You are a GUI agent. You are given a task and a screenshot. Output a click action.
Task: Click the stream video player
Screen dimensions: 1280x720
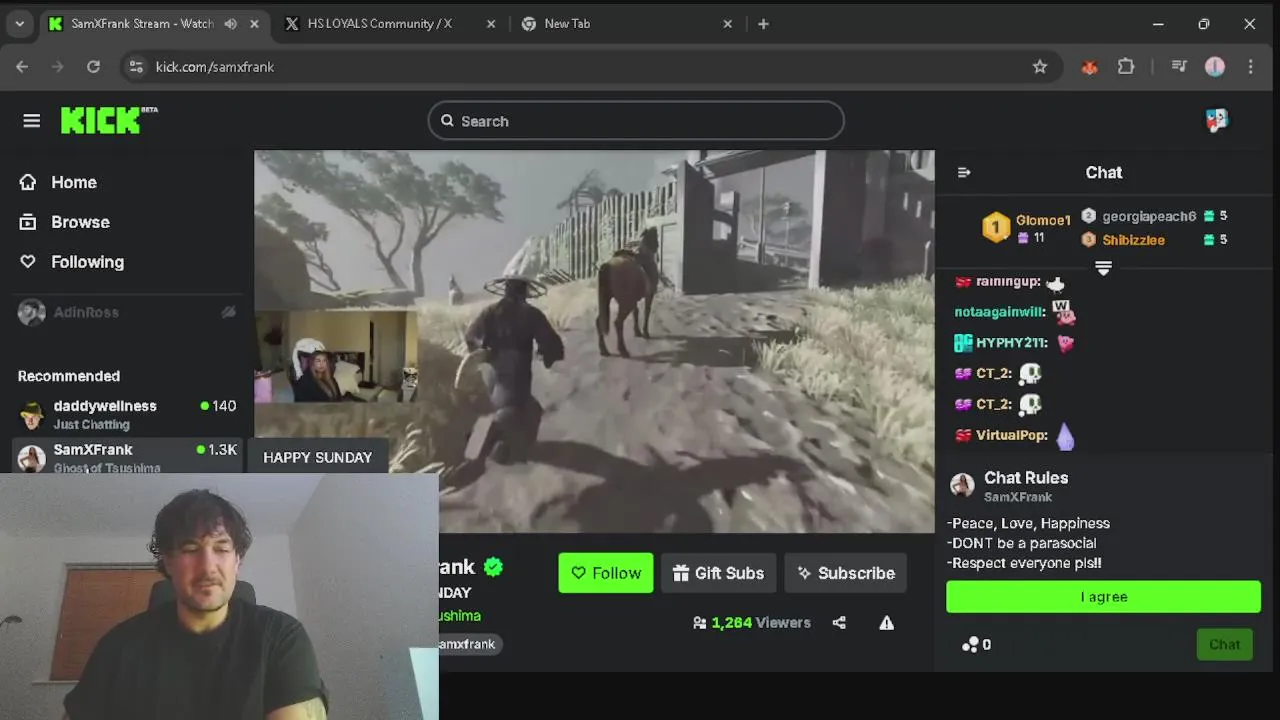click(594, 342)
